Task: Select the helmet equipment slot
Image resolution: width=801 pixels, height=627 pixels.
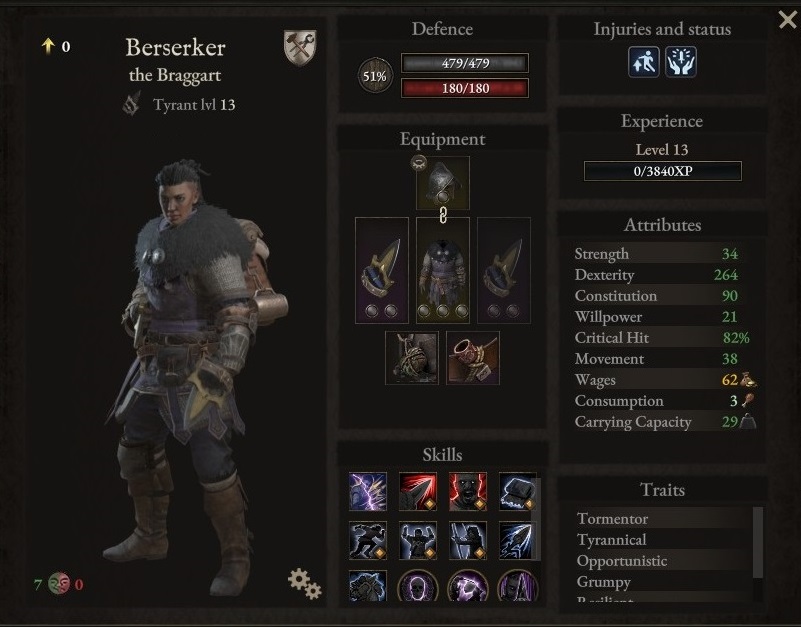Action: pos(442,183)
